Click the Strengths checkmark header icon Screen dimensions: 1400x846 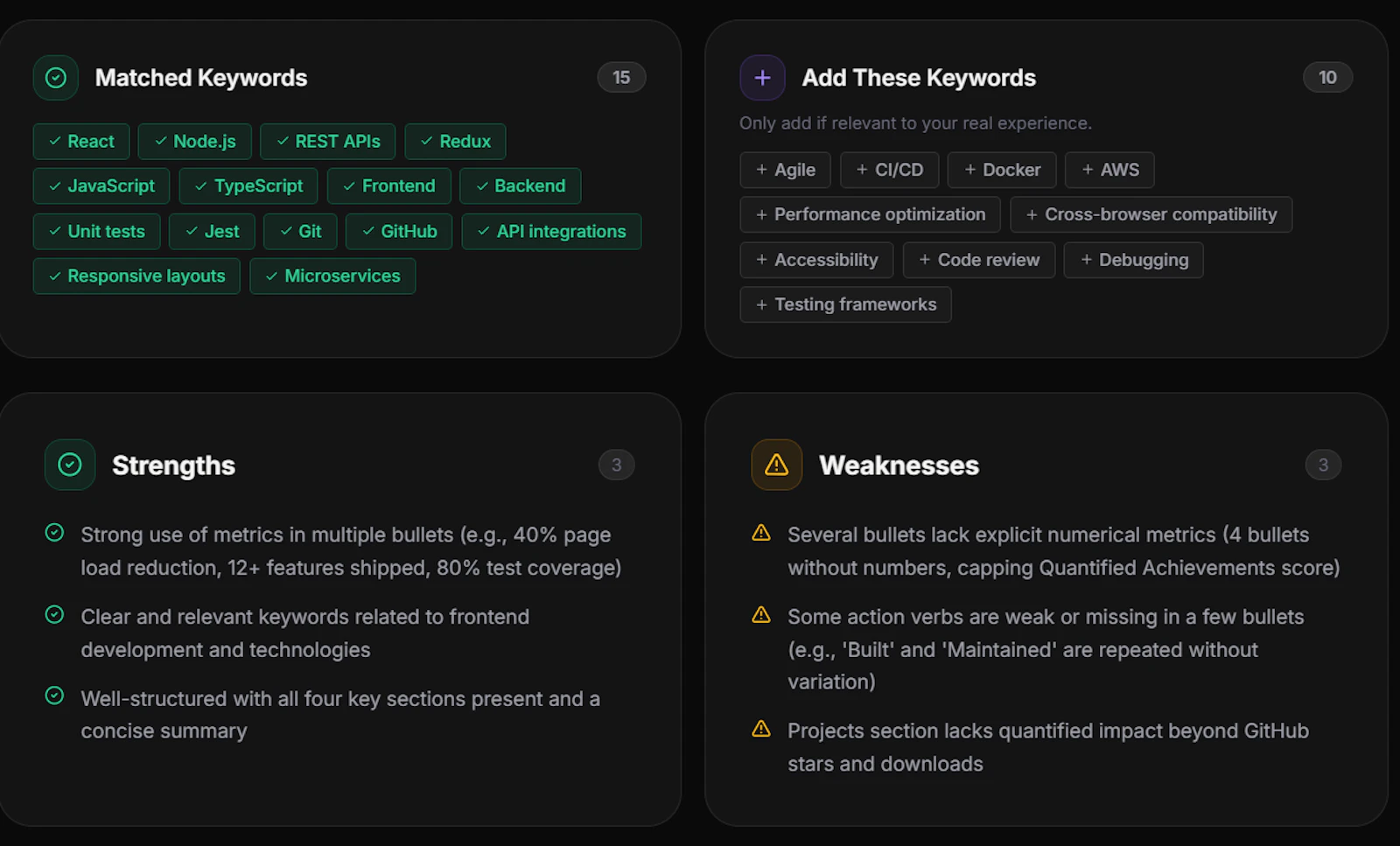[70, 465]
